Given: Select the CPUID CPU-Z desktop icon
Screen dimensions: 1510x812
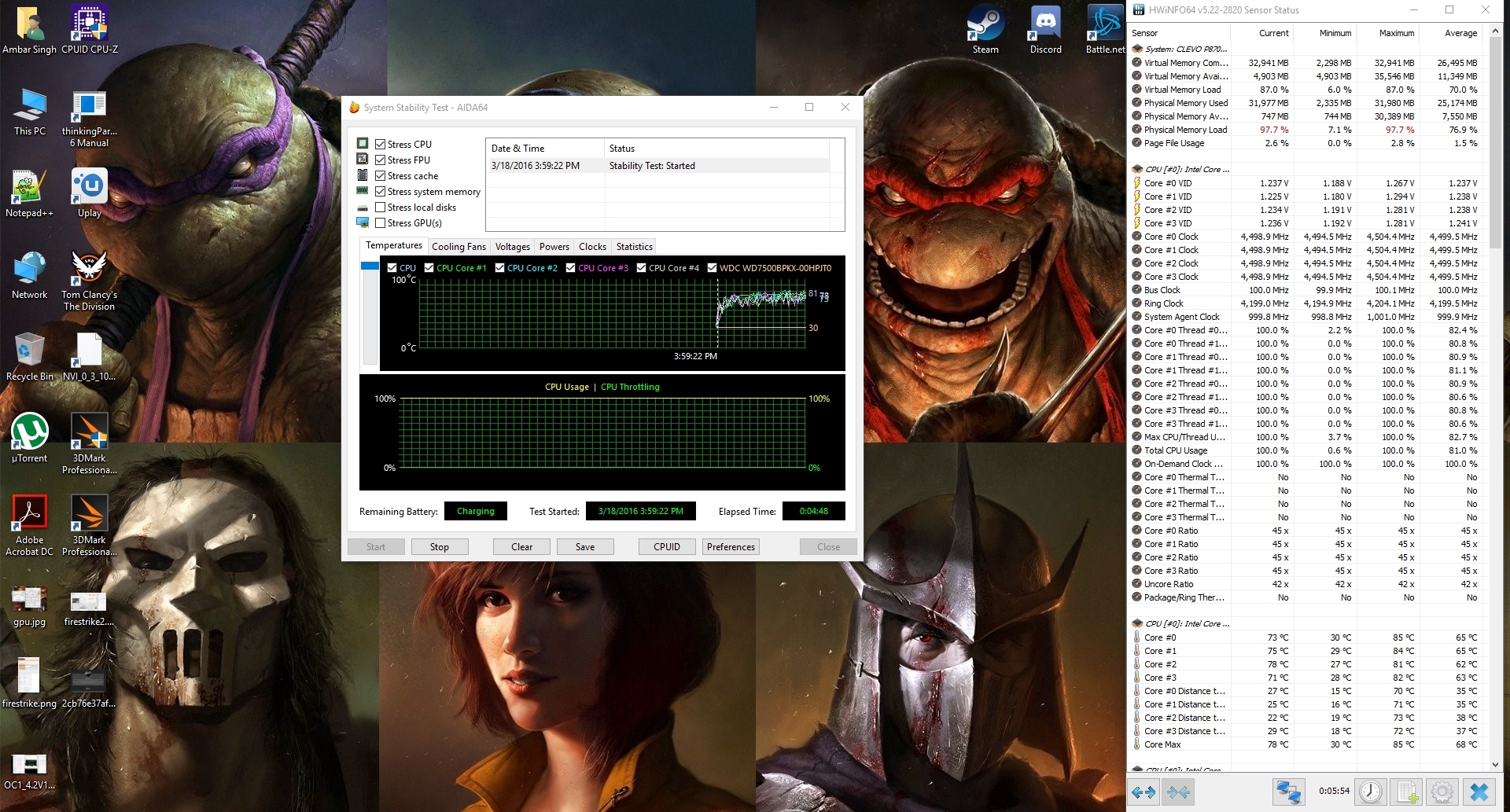Looking at the screenshot, I should [x=90, y=30].
